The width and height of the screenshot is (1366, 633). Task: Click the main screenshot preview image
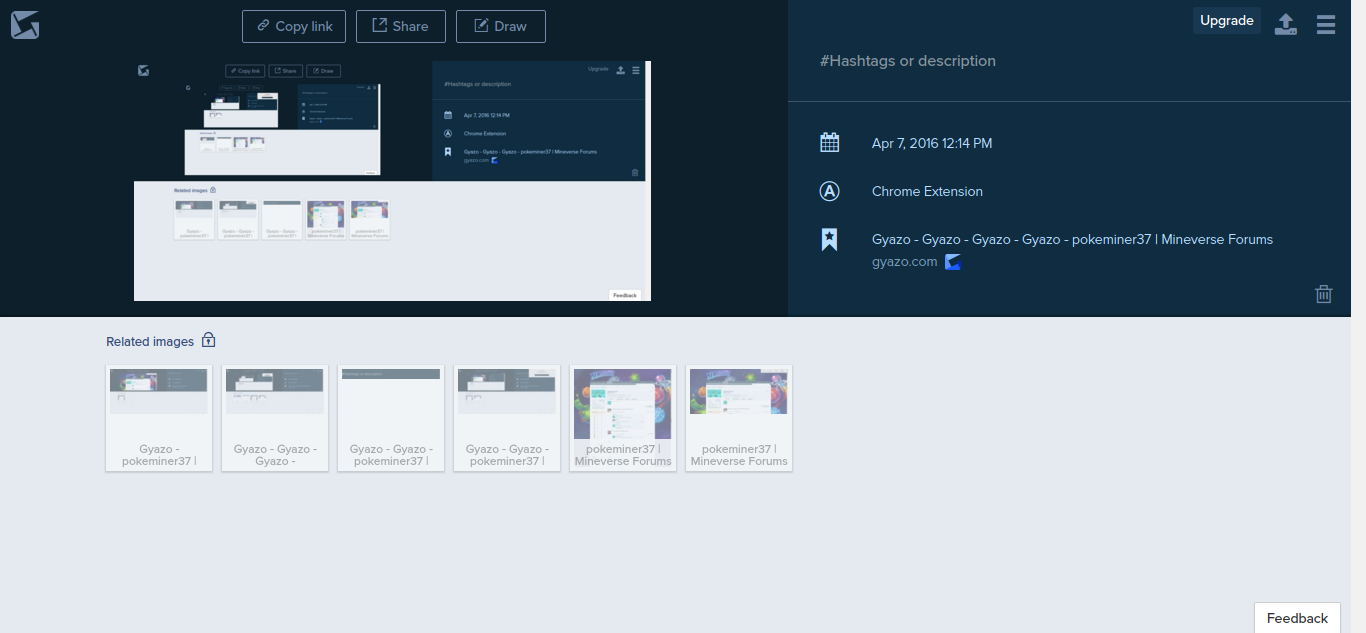click(x=392, y=180)
